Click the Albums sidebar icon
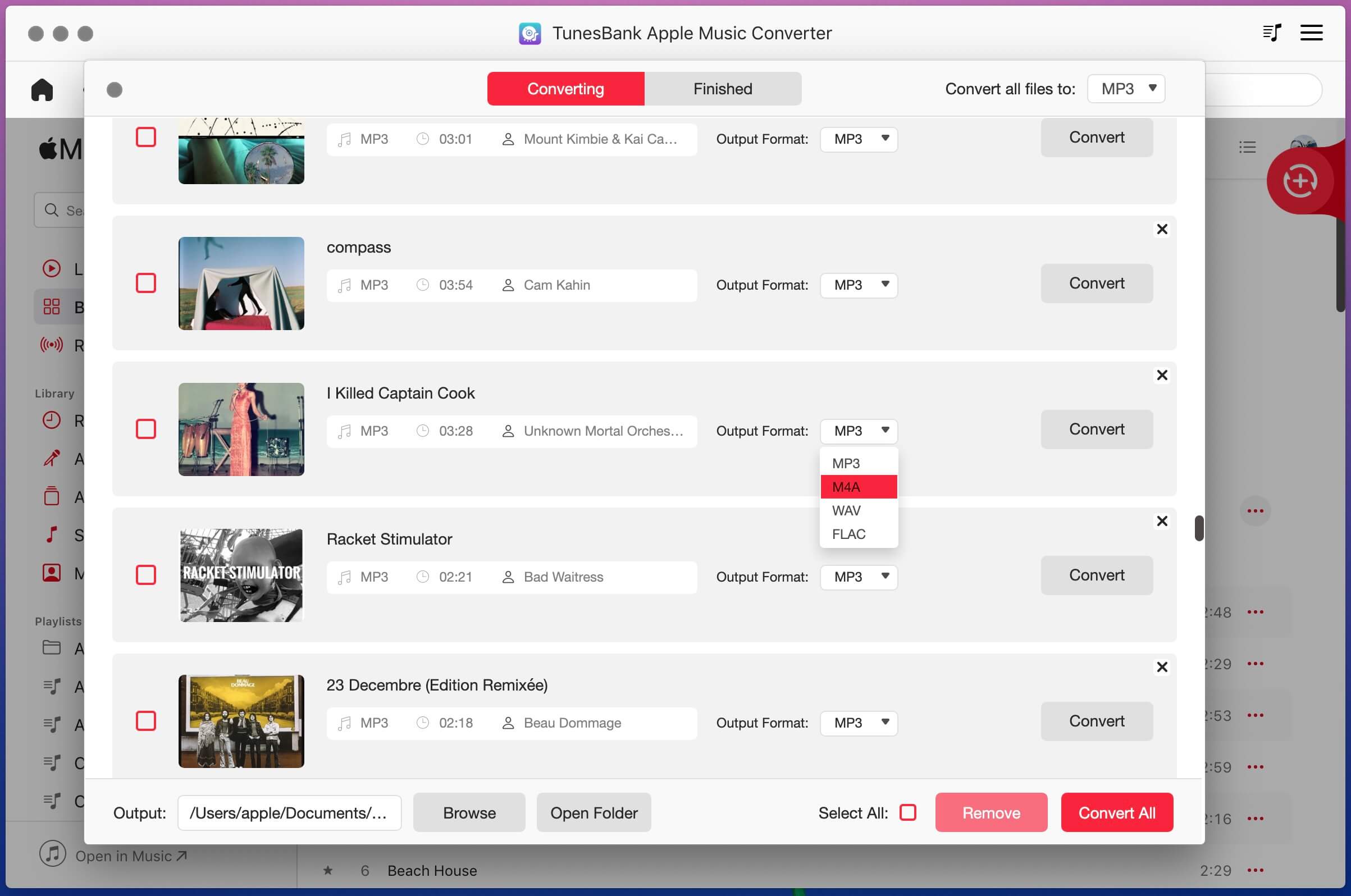The height and width of the screenshot is (896, 1351). (x=52, y=496)
